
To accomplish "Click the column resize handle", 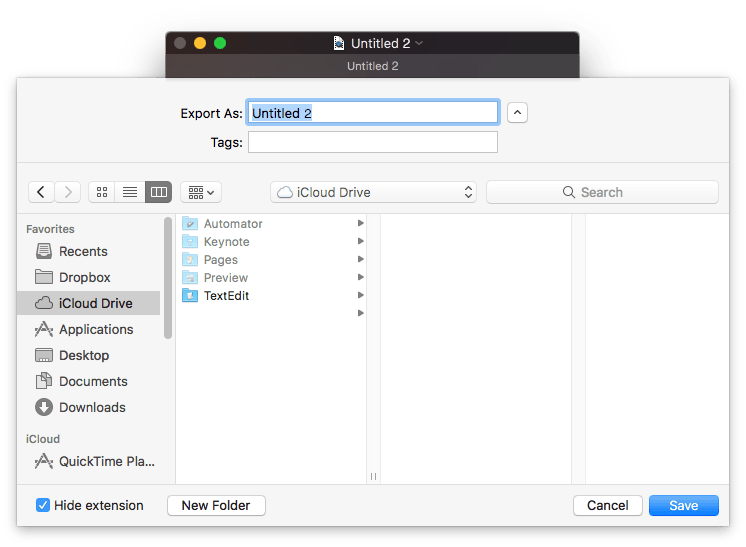I will click(373, 476).
